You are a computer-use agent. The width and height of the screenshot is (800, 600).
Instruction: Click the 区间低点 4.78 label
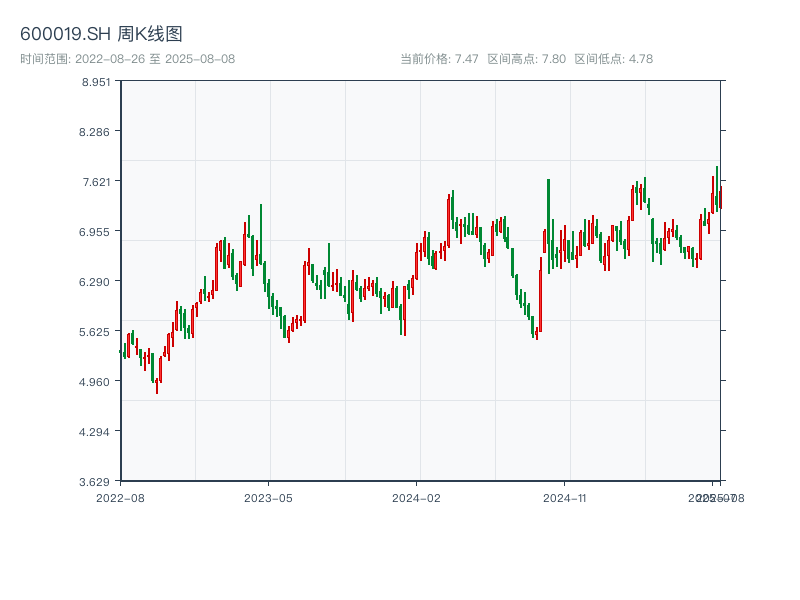[613, 59]
